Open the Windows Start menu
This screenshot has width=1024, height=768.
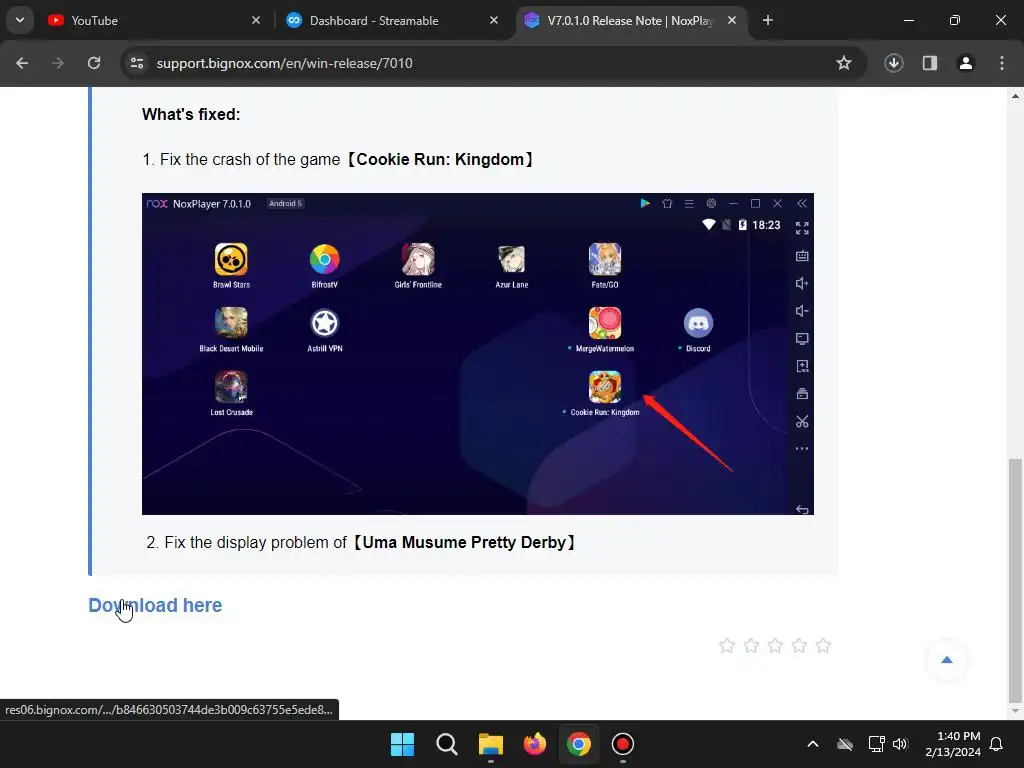(402, 744)
